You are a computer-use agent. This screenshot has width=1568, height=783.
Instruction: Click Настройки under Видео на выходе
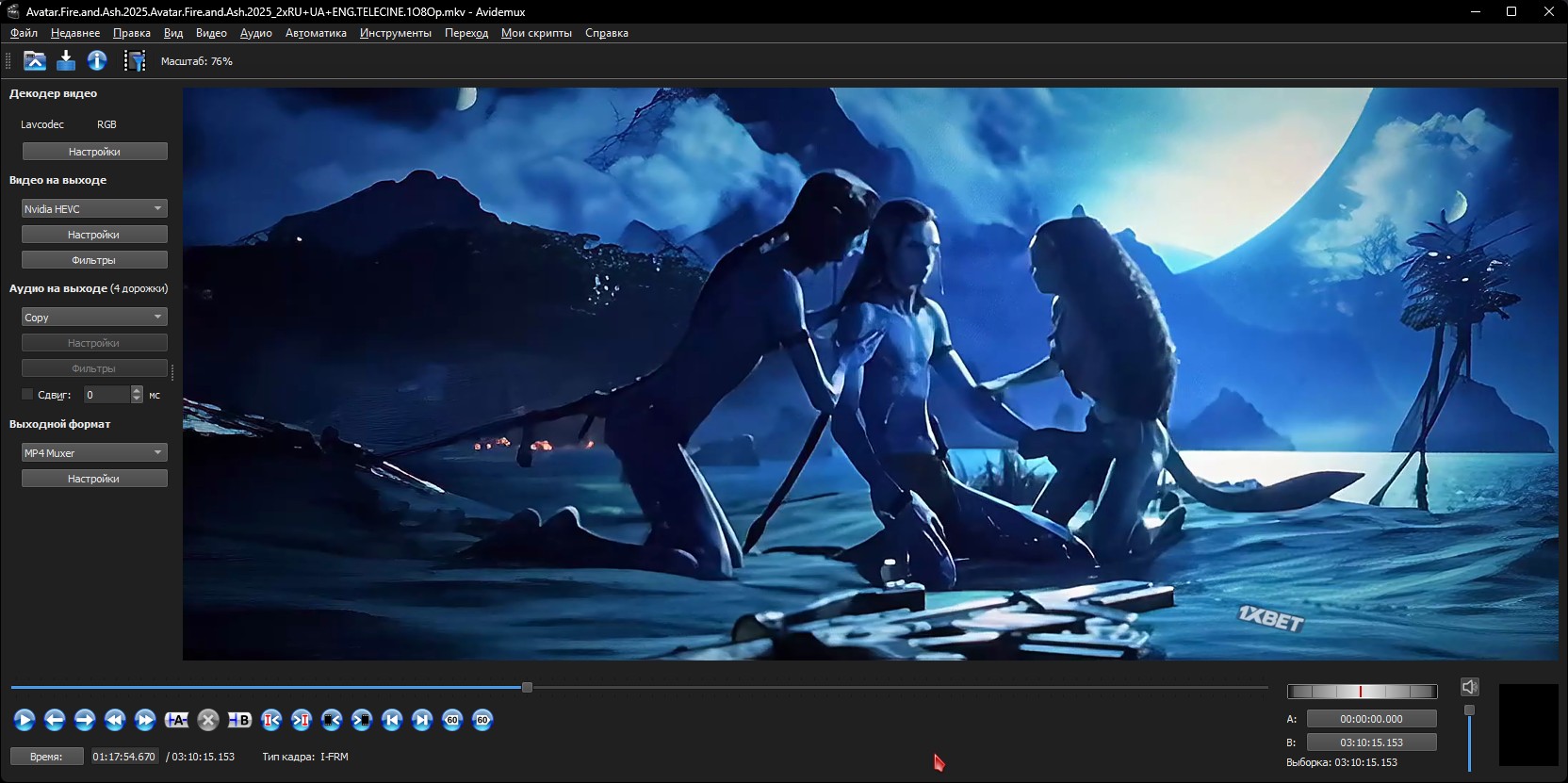point(94,234)
